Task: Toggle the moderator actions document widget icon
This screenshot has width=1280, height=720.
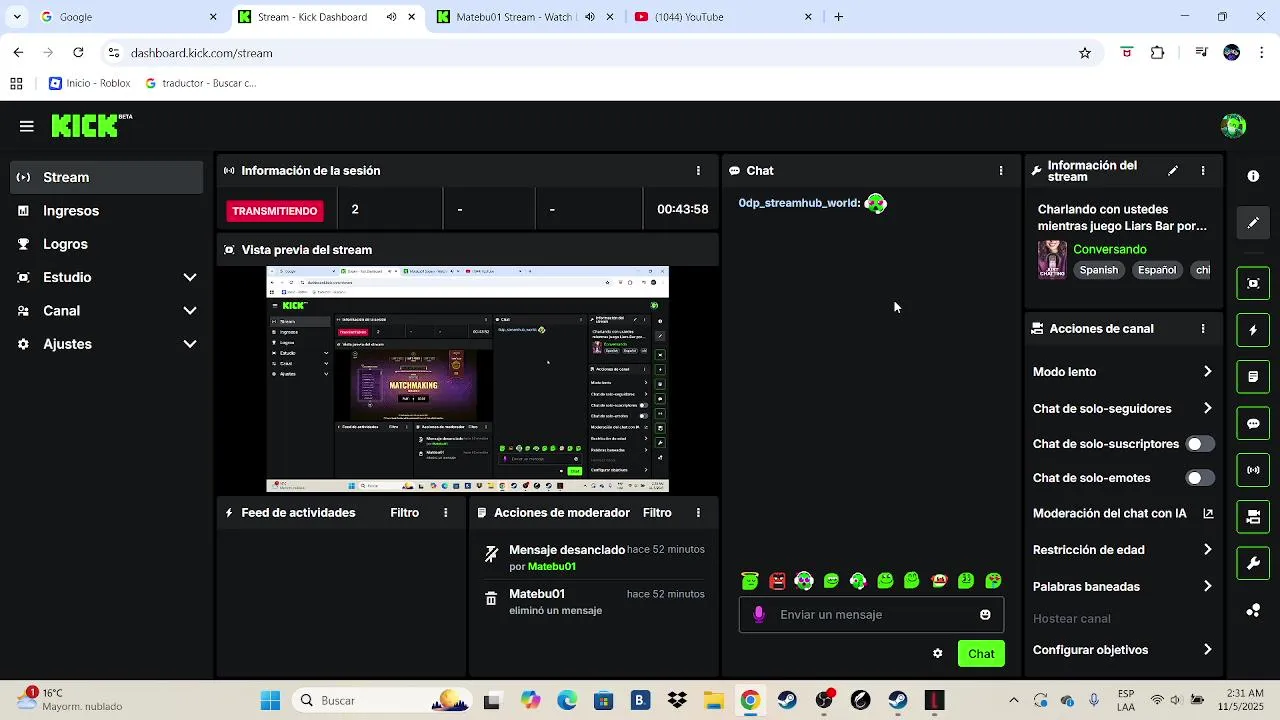Action: 1253,377
